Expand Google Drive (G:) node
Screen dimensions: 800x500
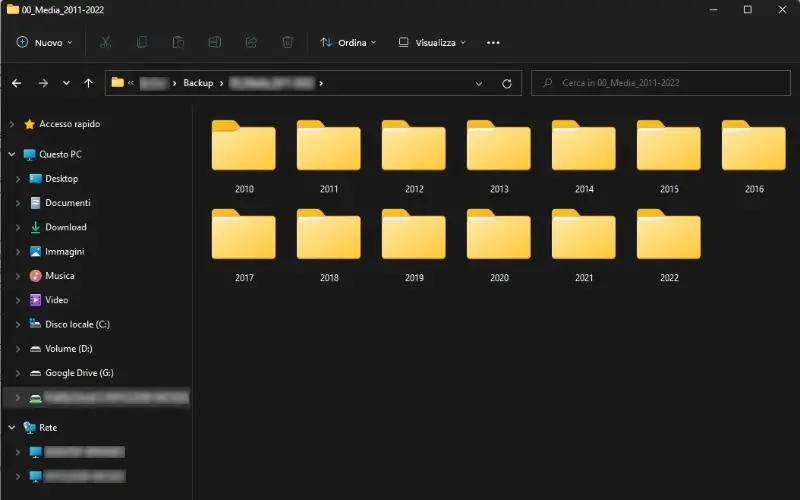[18, 373]
